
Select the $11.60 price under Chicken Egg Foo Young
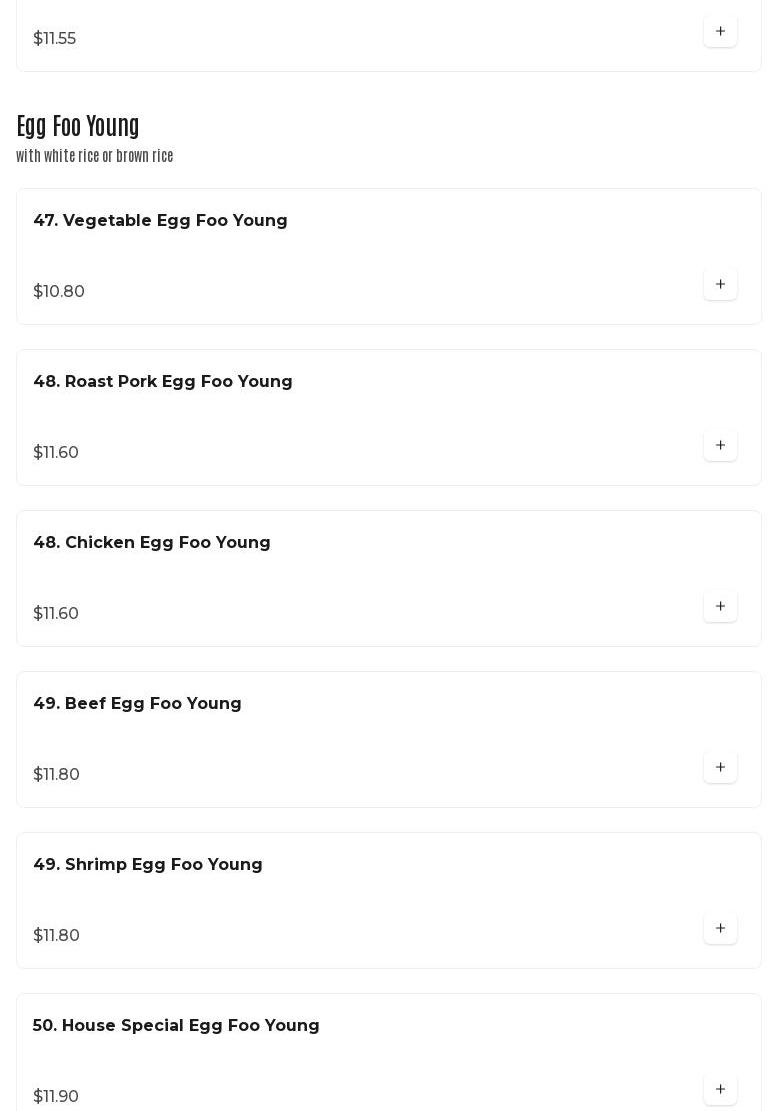coord(56,614)
